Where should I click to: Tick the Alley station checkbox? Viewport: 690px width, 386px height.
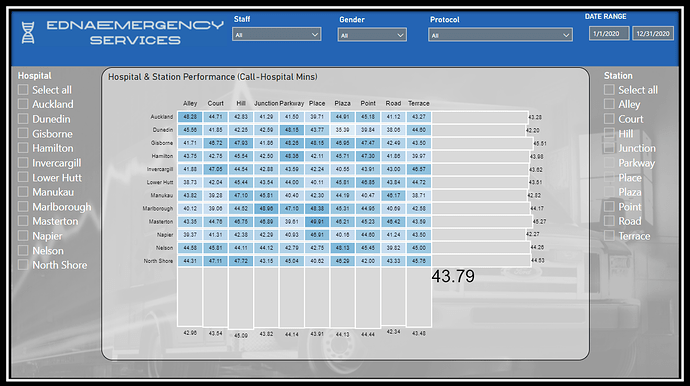pos(609,104)
